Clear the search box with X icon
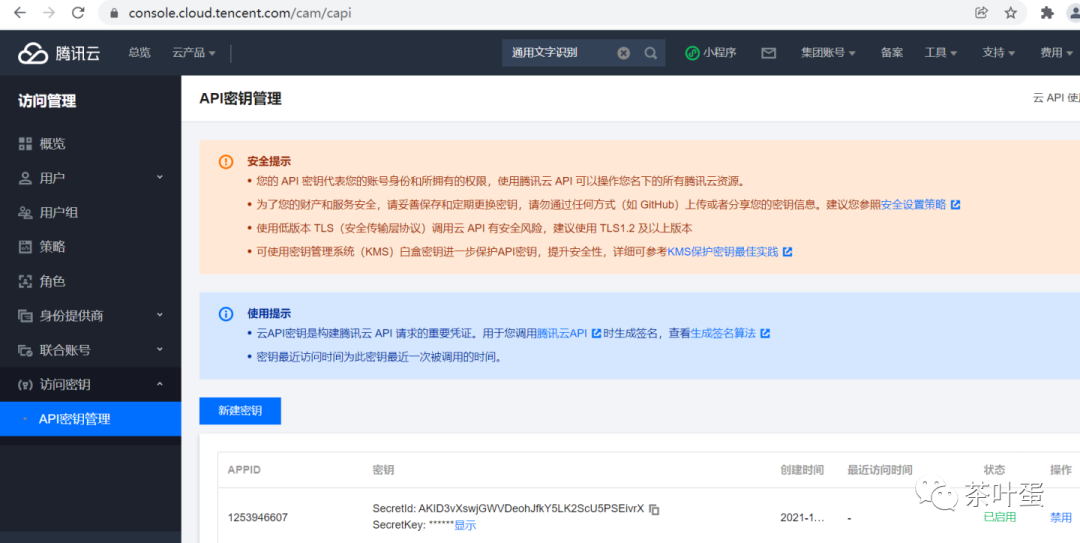 (623, 53)
